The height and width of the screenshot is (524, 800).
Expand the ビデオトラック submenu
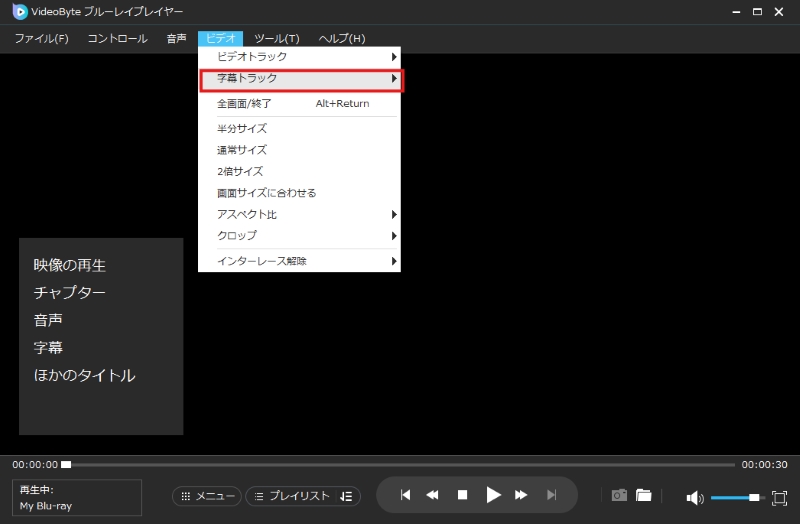point(300,57)
